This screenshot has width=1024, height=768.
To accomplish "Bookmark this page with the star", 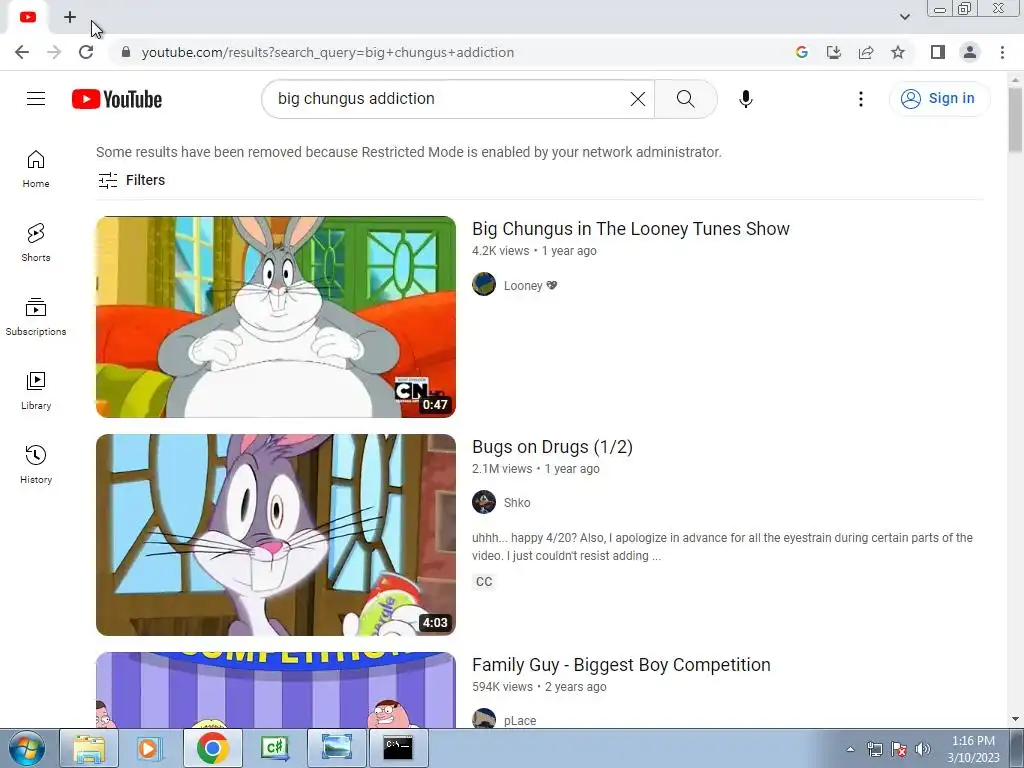I will pyautogui.click(x=898, y=52).
